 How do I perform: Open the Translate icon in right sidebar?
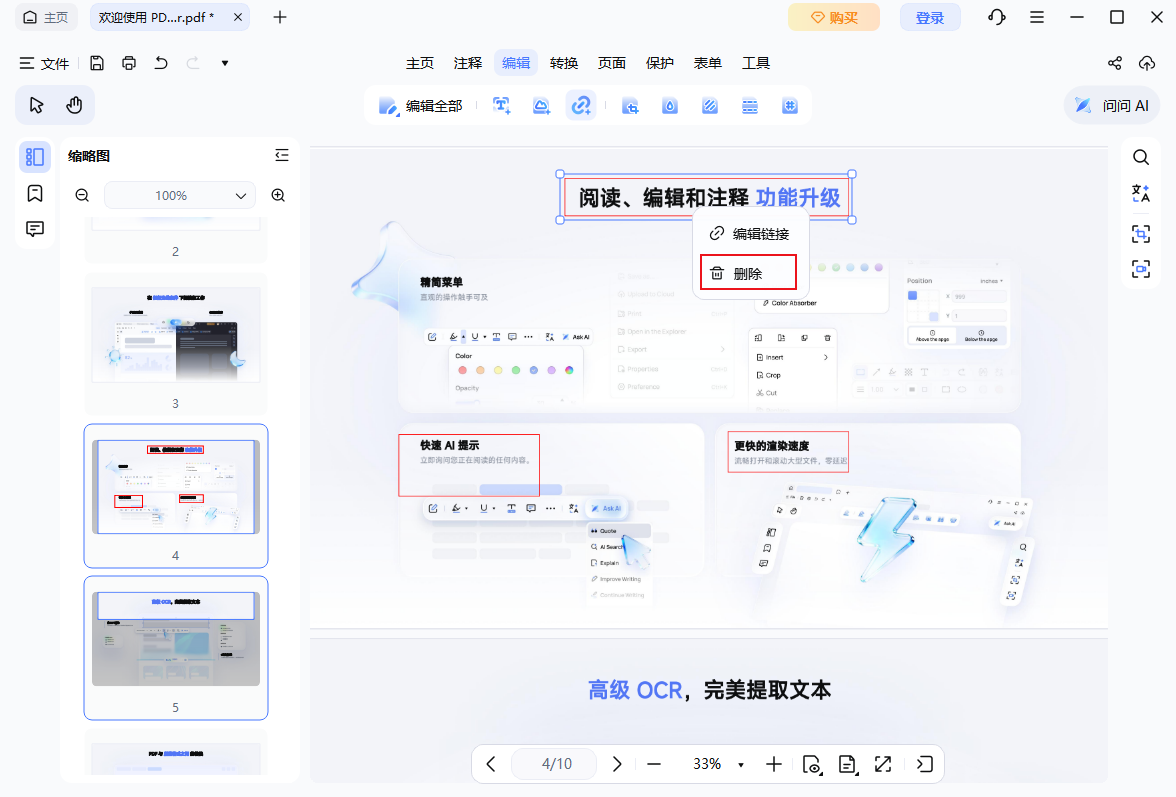pos(1141,193)
